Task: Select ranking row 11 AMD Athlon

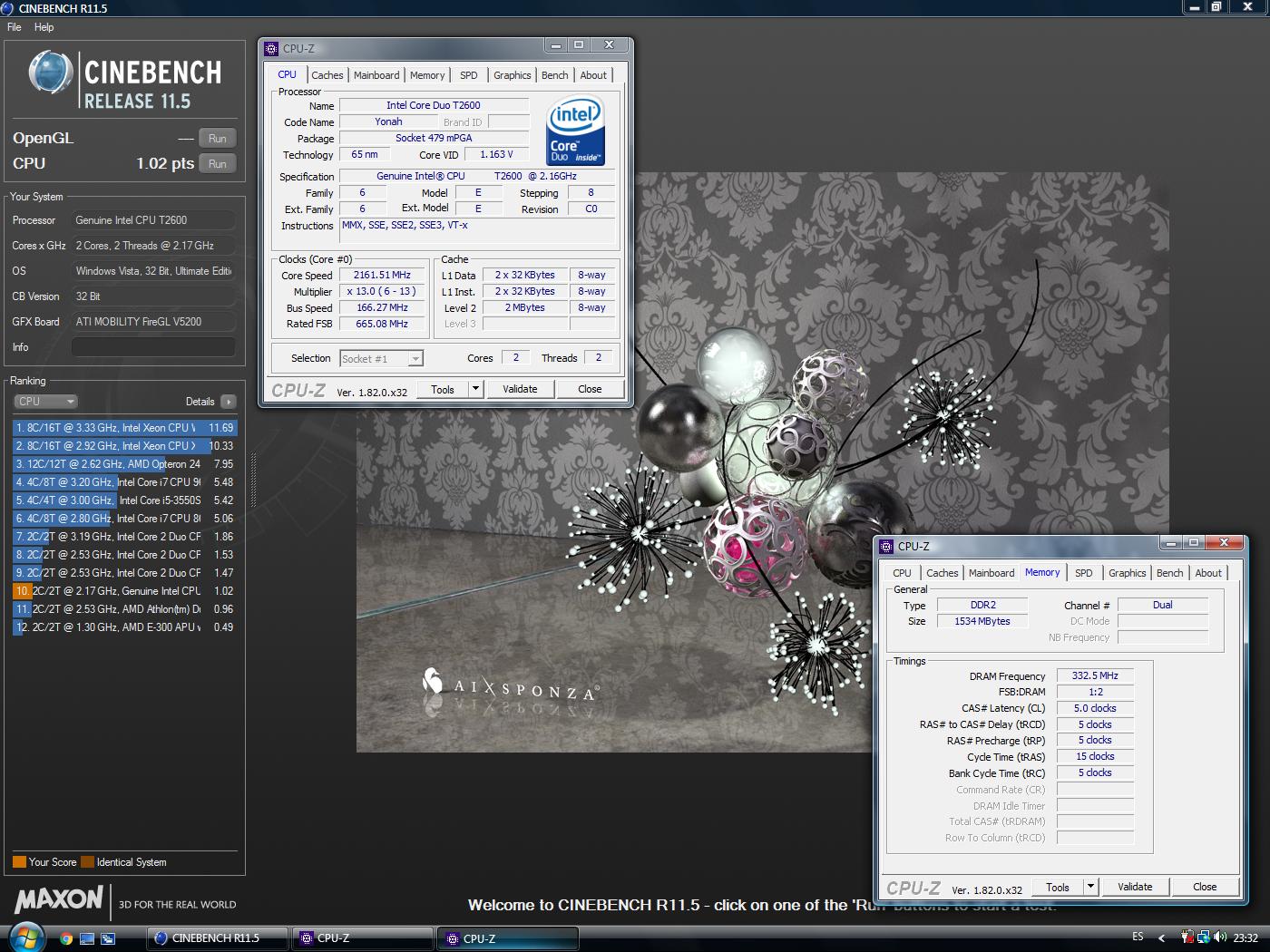Action: coord(124,608)
